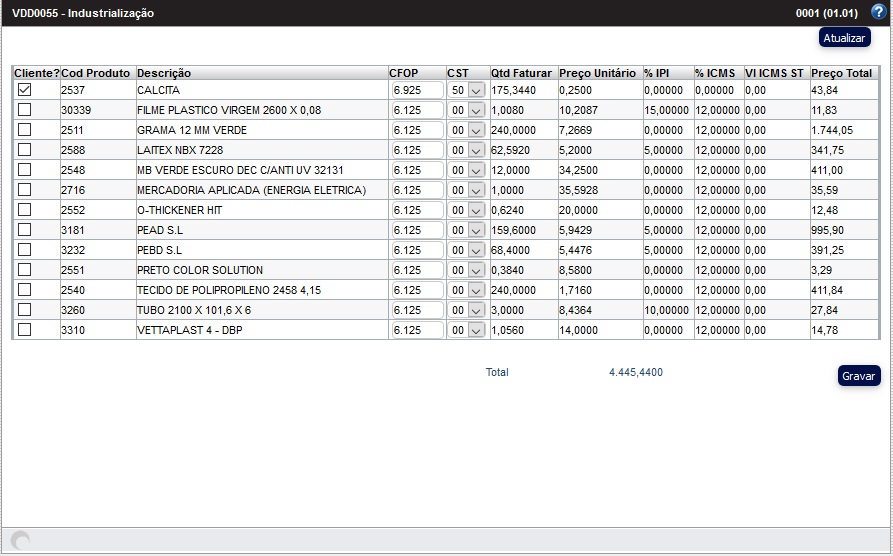The width and height of the screenshot is (893, 556).
Task: Check the Cliente box for O-THICKENER HIT
Action: click(x=25, y=210)
